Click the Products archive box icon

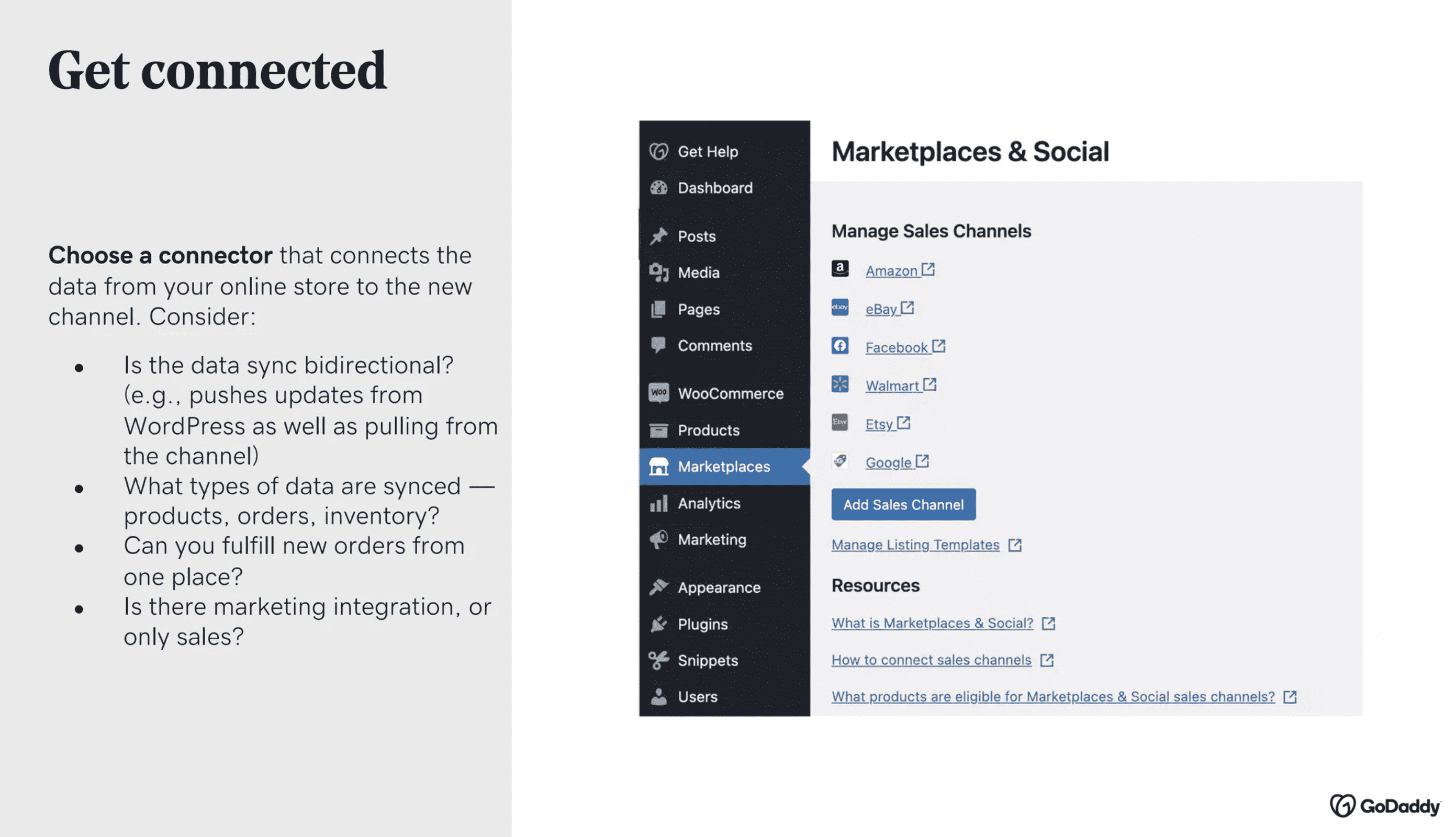point(658,430)
